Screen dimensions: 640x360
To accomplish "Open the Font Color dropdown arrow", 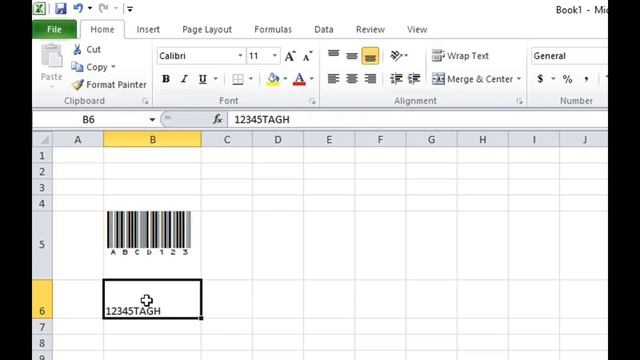I will click(311, 79).
